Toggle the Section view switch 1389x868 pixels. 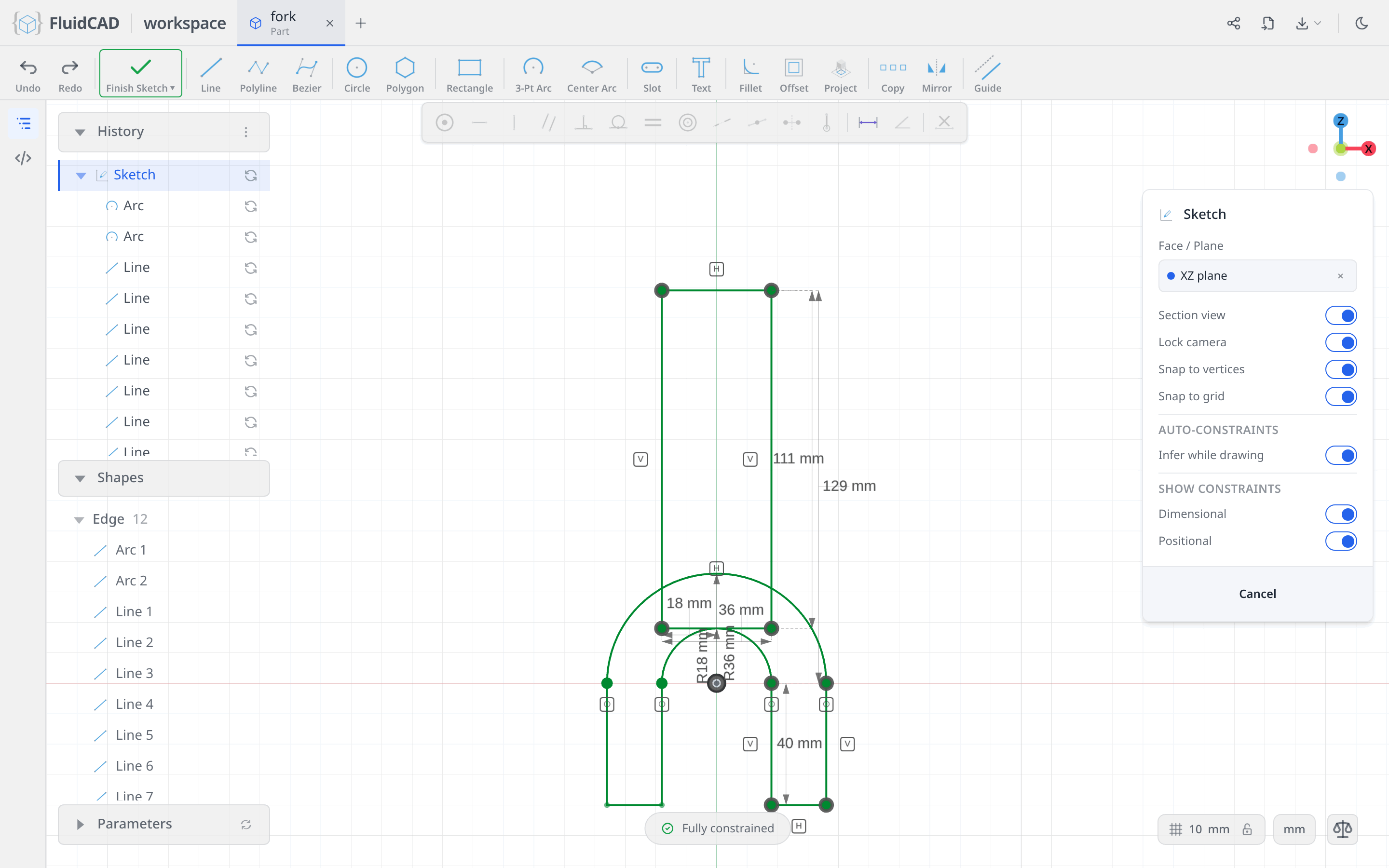[1341, 315]
